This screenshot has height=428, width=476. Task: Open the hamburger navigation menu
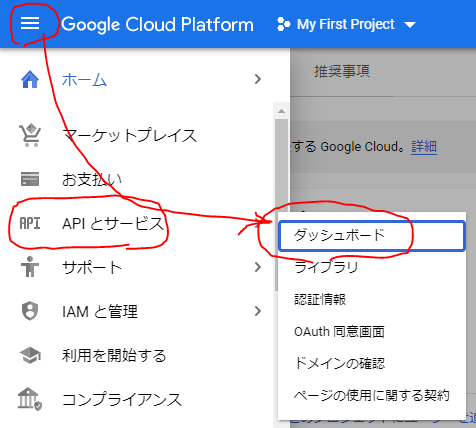click(x=30, y=24)
